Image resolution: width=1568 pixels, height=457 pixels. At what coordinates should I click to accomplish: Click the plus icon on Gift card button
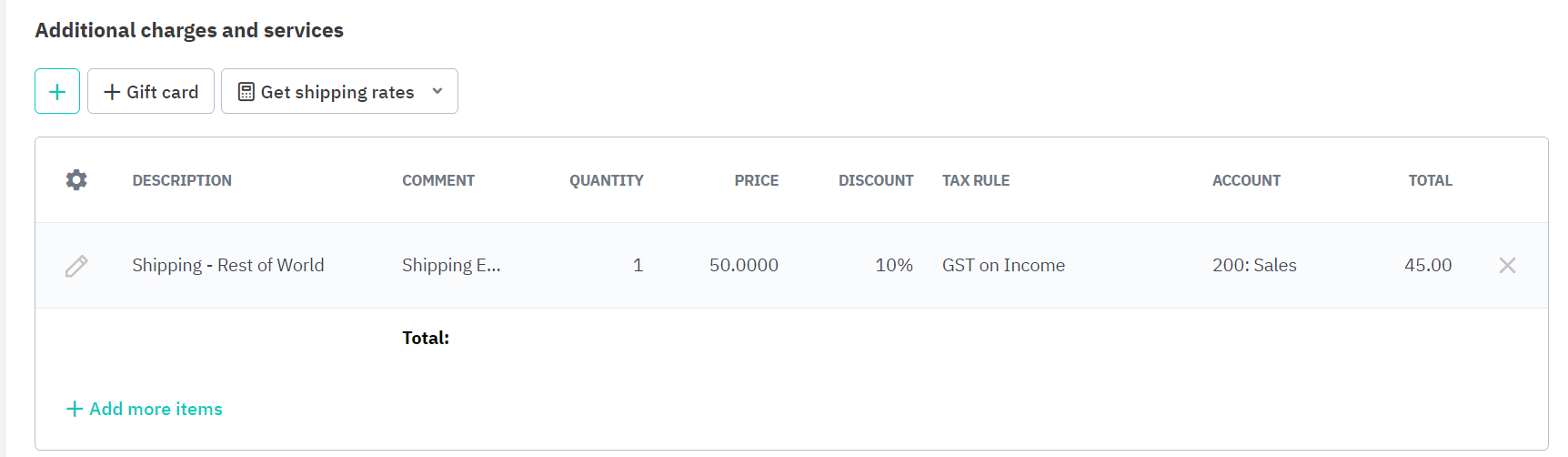point(113,92)
